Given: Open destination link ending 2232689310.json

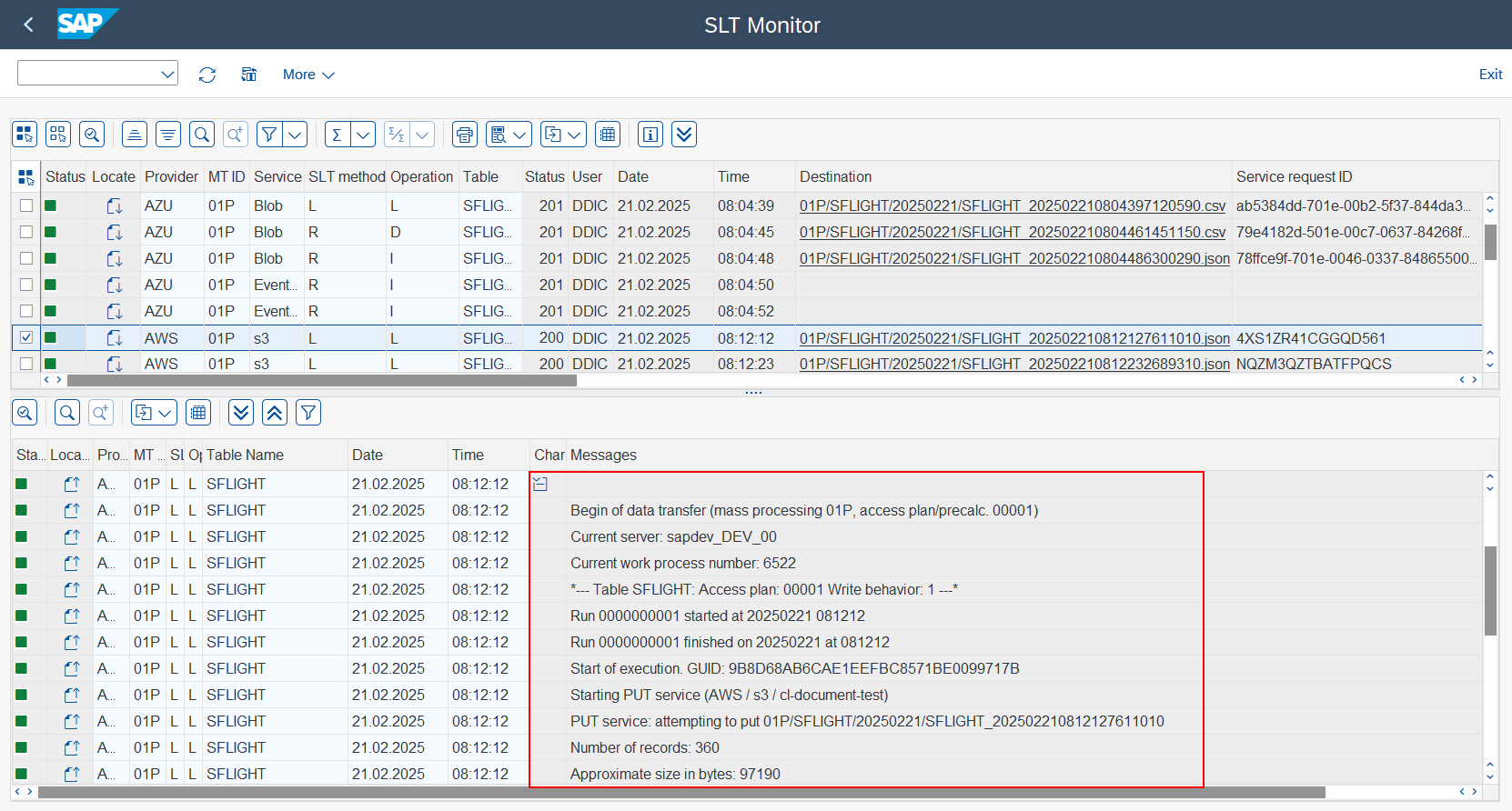Looking at the screenshot, I should [1014, 364].
